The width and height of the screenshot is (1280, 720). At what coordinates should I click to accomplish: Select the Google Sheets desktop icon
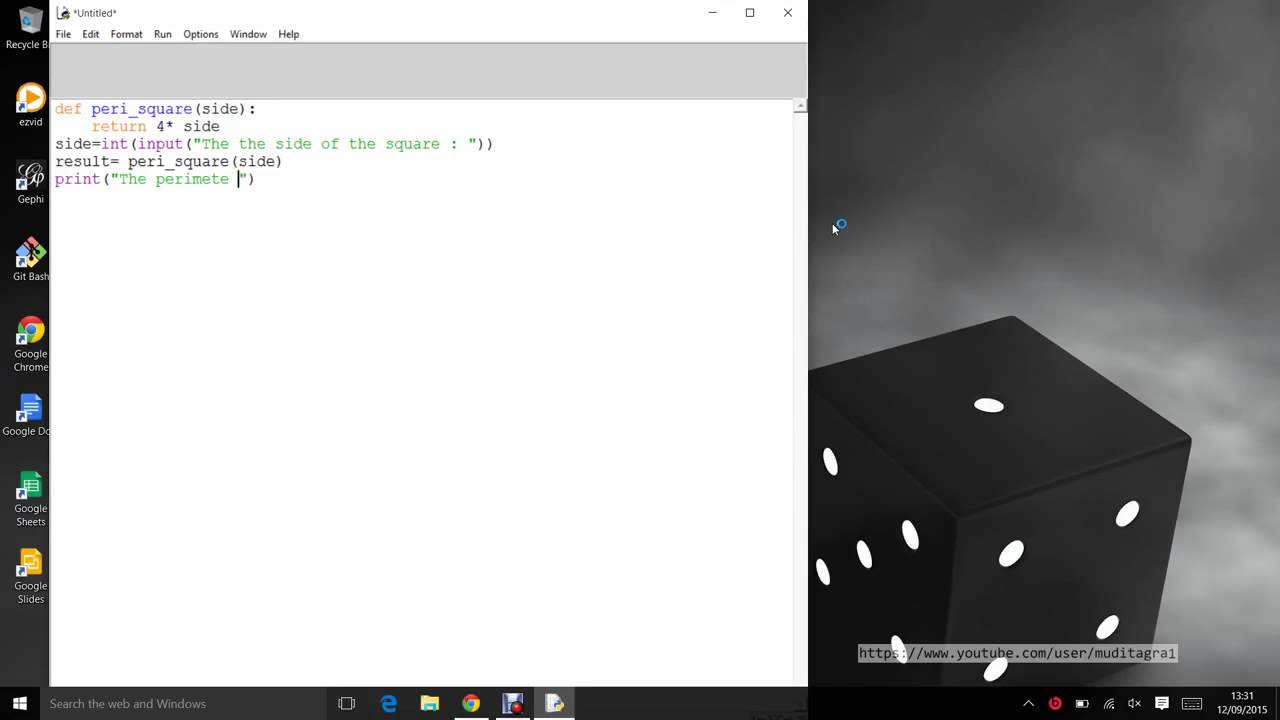[x=31, y=498]
